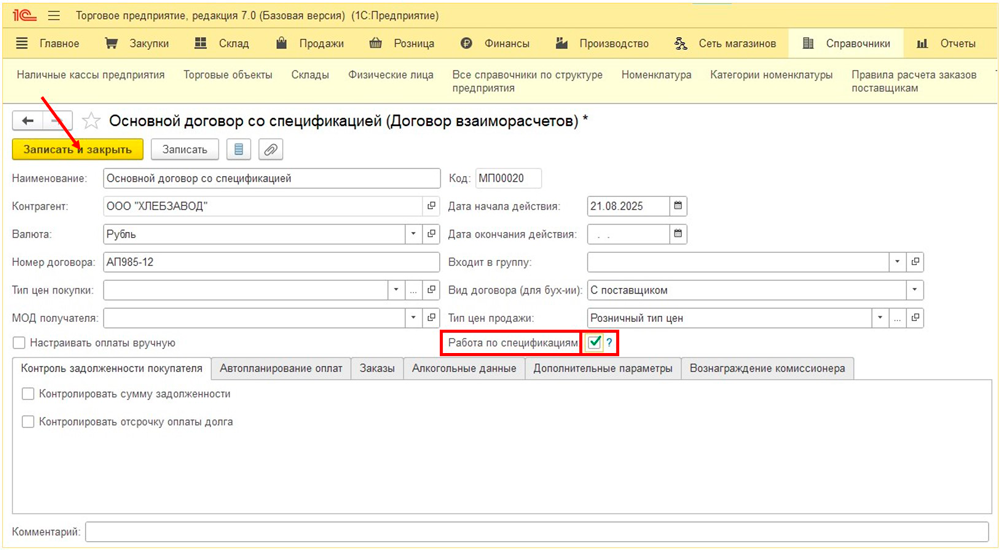Viewport: 1000px width, 550px height.
Task: Click Записать и закрыть button
Action: [x=78, y=150]
